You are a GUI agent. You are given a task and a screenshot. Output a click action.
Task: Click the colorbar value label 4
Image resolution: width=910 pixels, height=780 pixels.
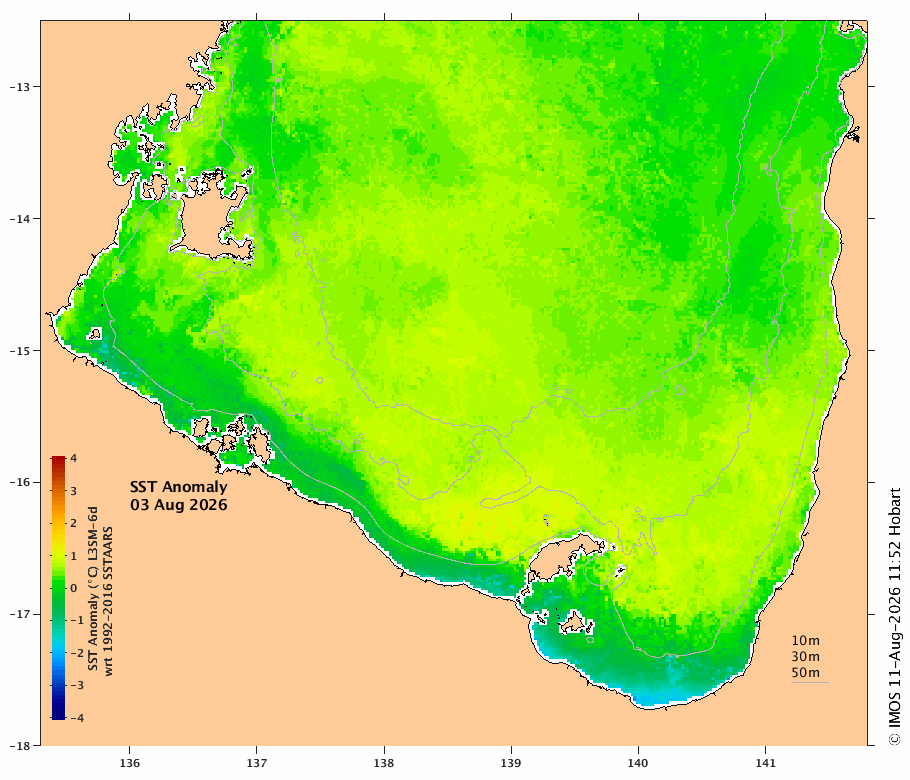point(74,458)
